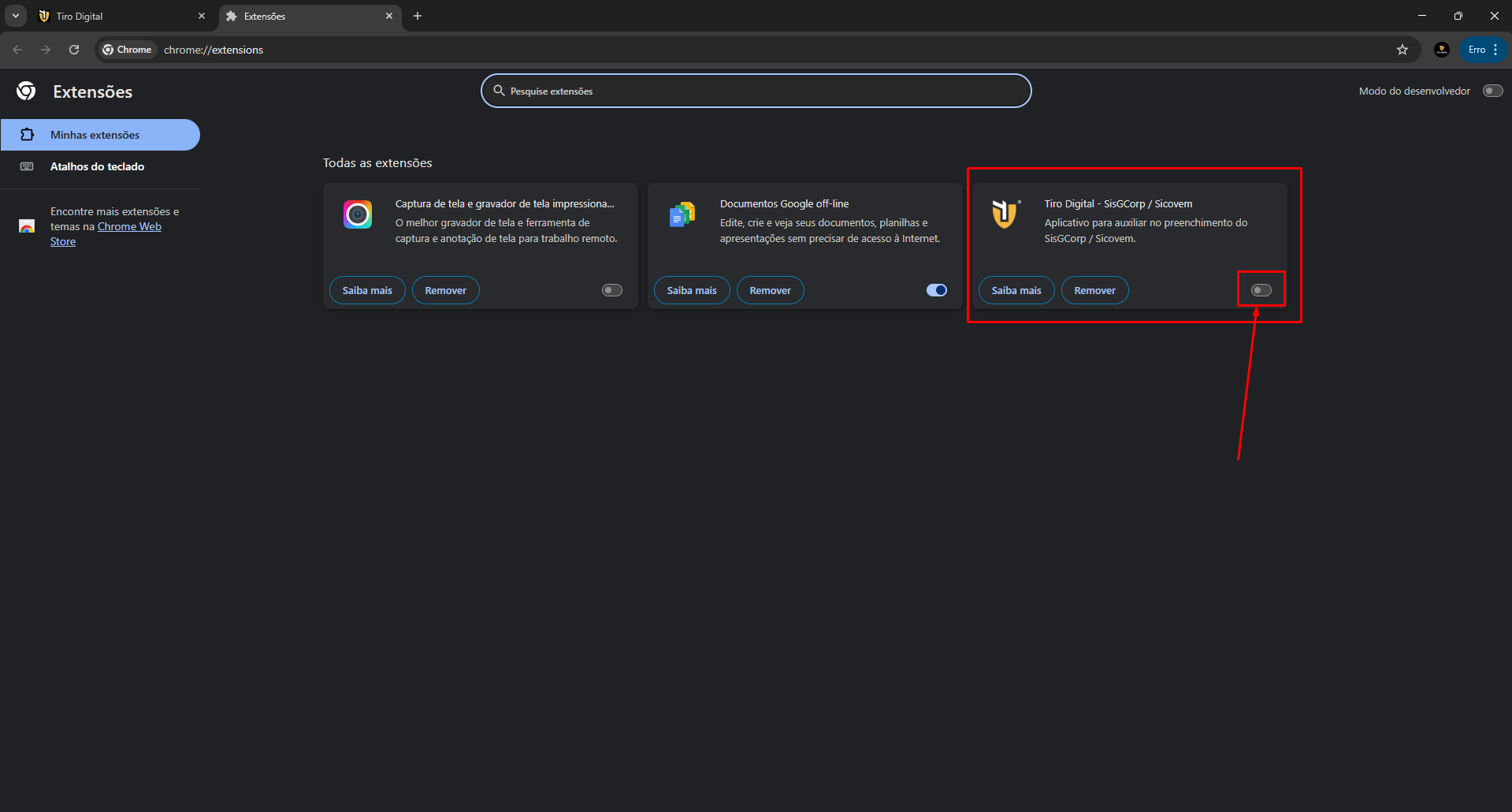Open the Erro menu button
This screenshot has height=812, width=1512.
(1484, 50)
